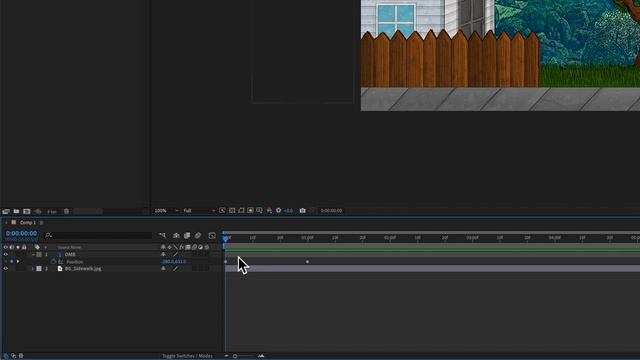Click the Motion Blur switch column header

point(194,247)
